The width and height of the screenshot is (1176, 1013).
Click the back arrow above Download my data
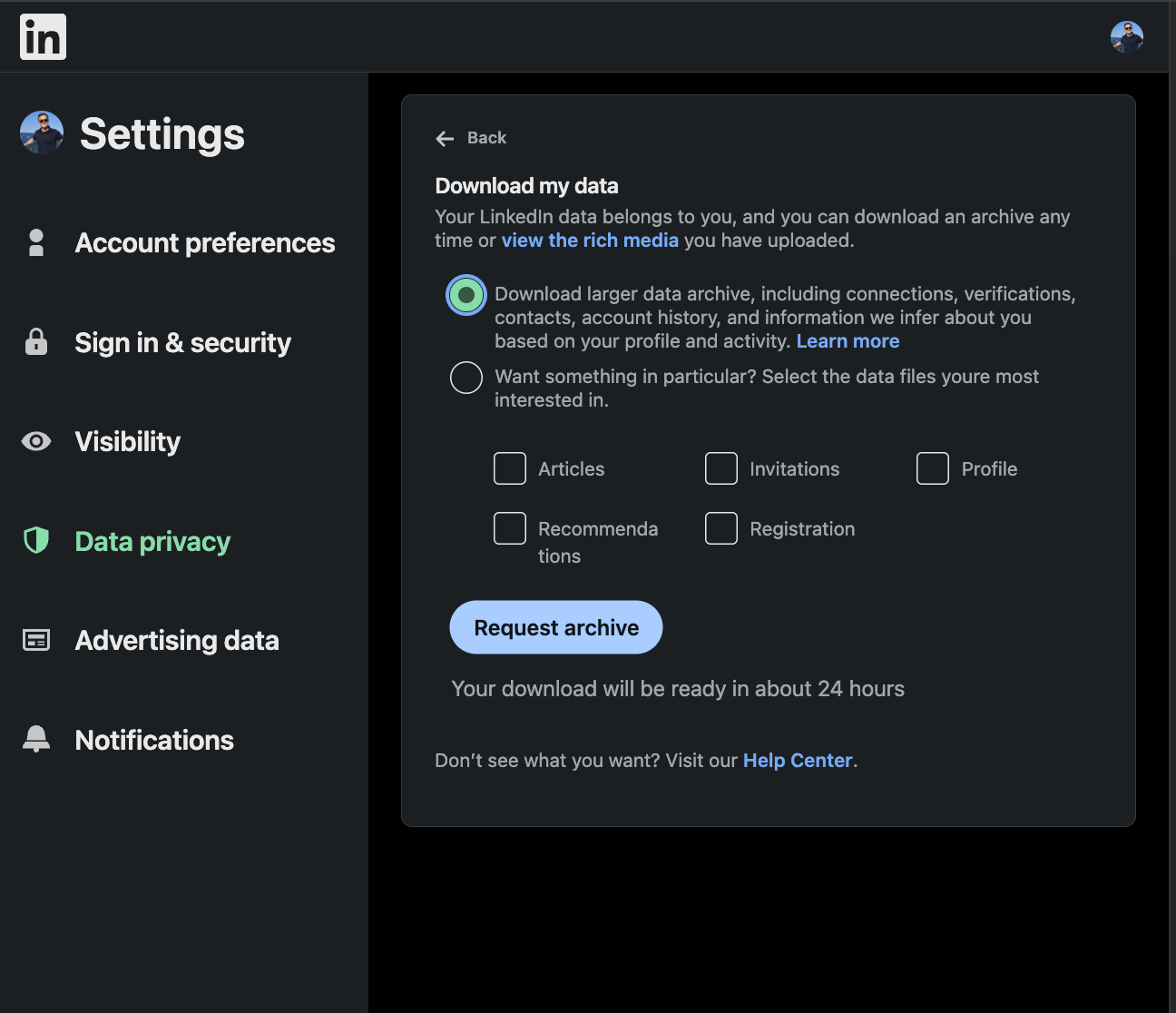point(445,138)
